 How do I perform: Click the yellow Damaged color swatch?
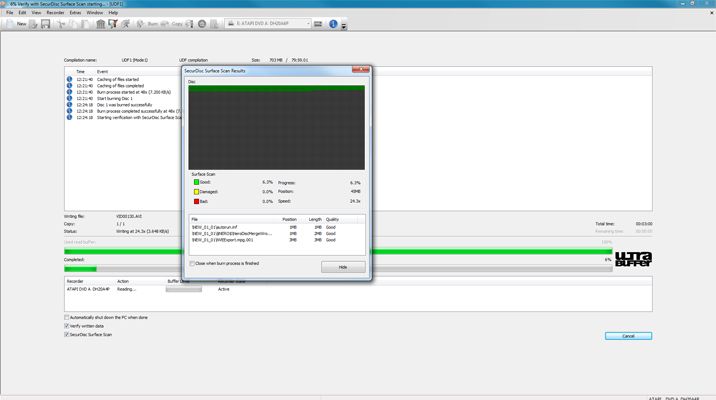(196, 192)
